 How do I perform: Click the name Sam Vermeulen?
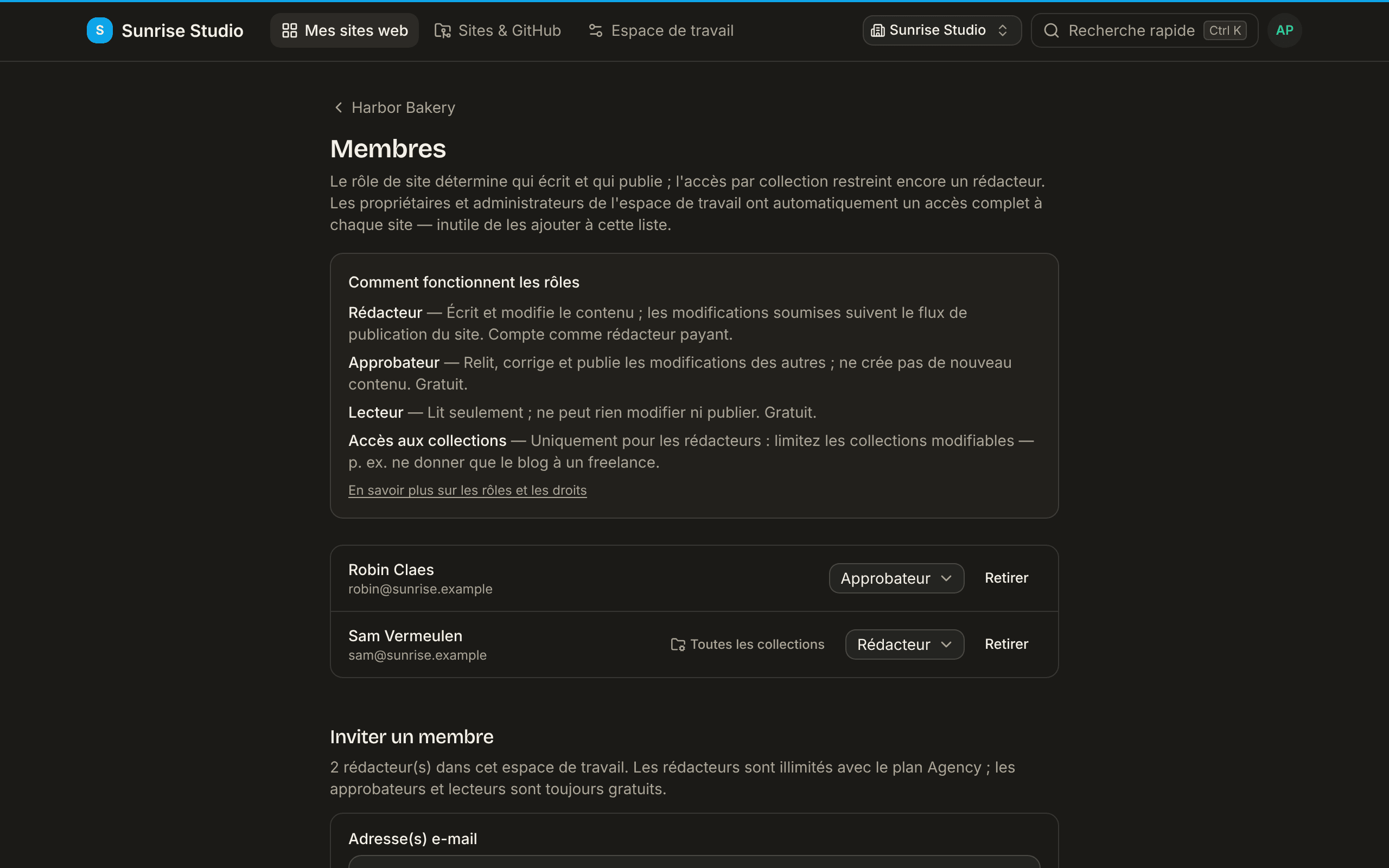coord(405,636)
